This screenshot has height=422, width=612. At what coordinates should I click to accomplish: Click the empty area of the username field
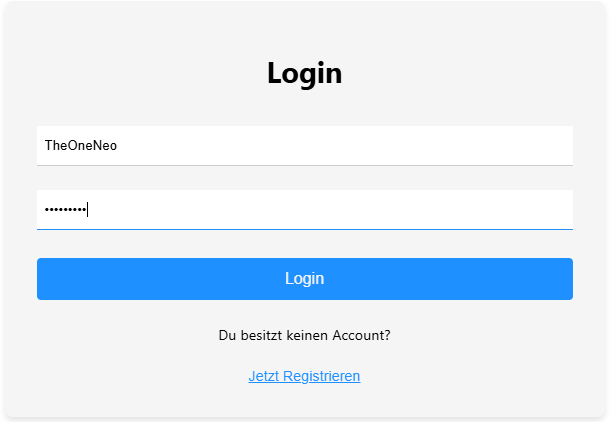pos(343,146)
